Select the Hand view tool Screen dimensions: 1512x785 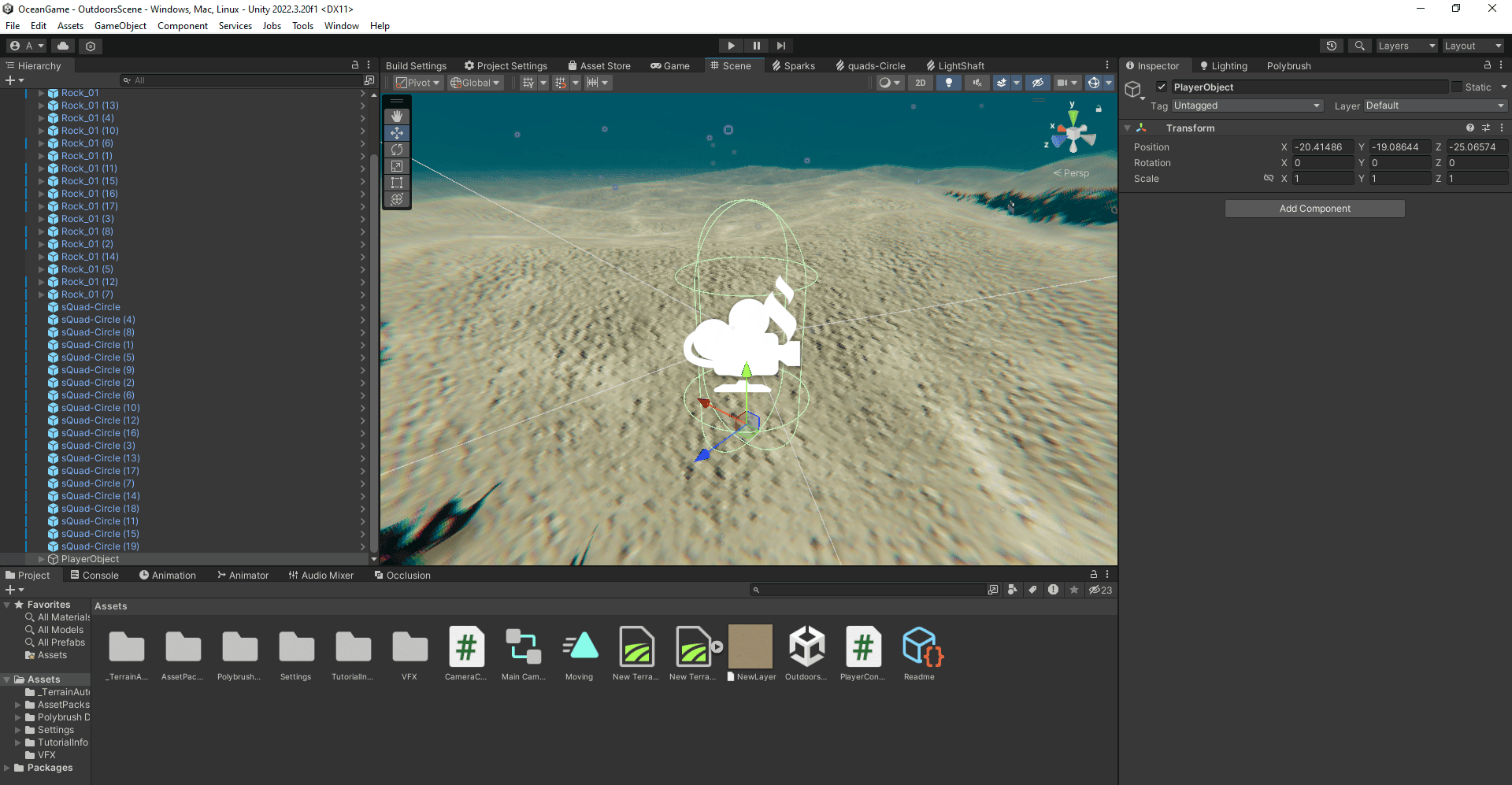click(x=397, y=117)
